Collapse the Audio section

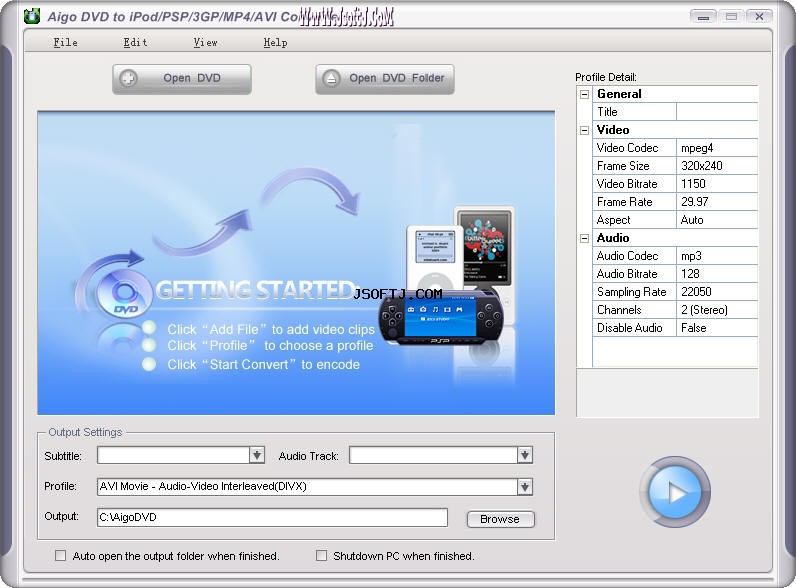pos(584,238)
